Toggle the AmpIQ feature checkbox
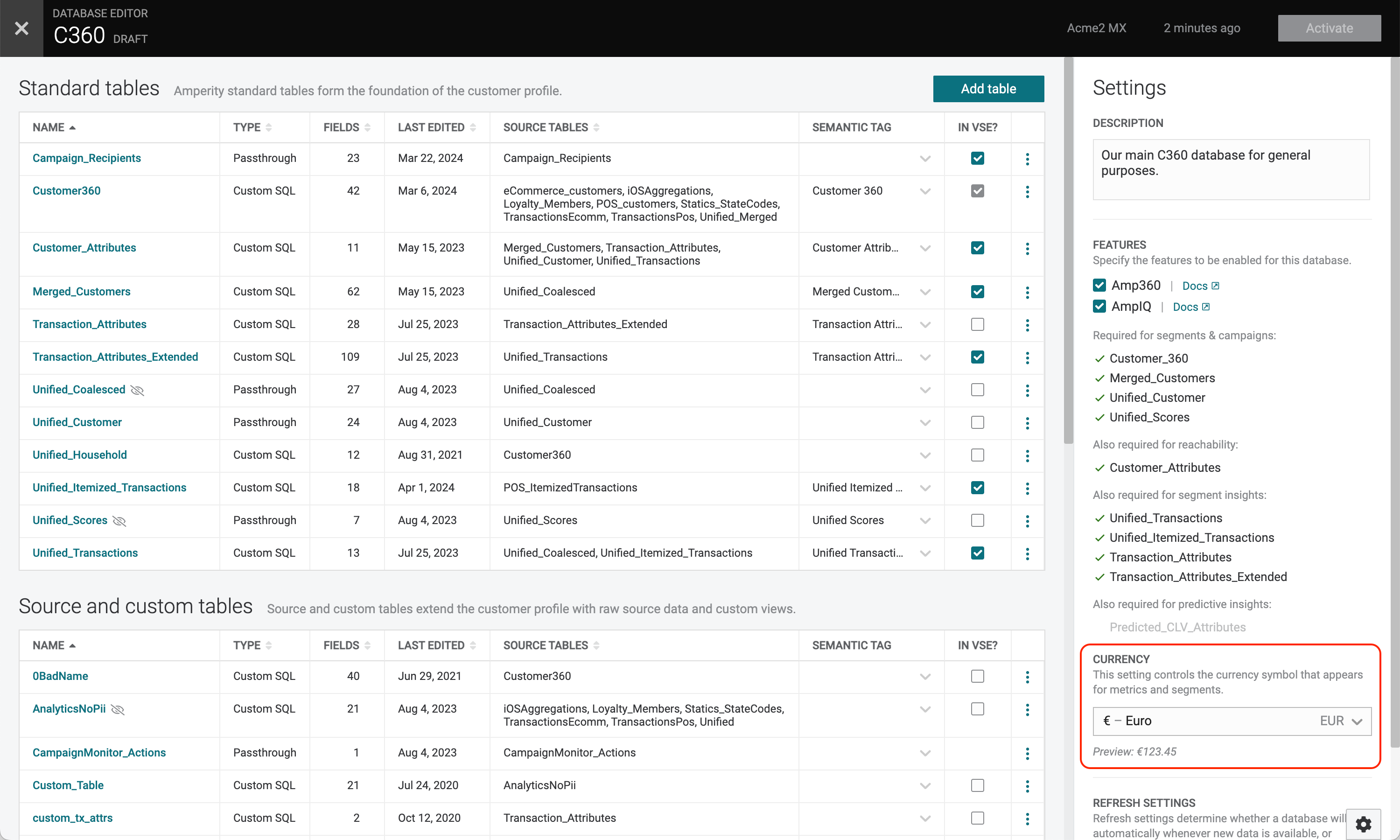Screen dimensions: 1400x840 [1099, 306]
